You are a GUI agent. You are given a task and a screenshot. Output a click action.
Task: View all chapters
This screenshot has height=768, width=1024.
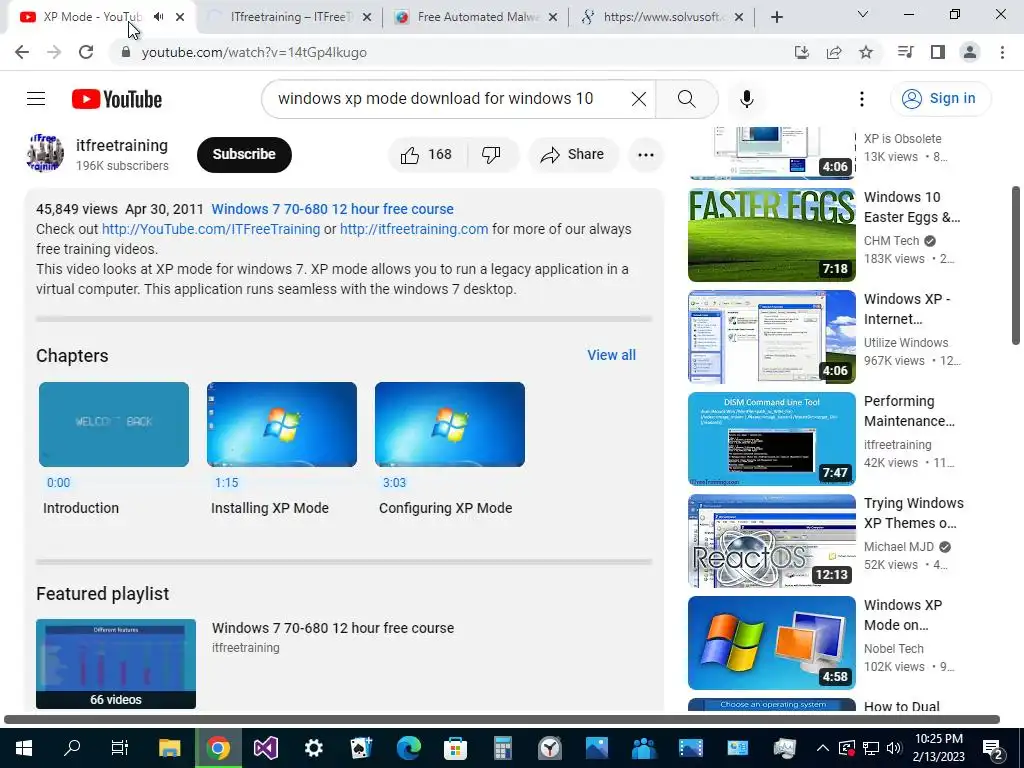click(611, 355)
